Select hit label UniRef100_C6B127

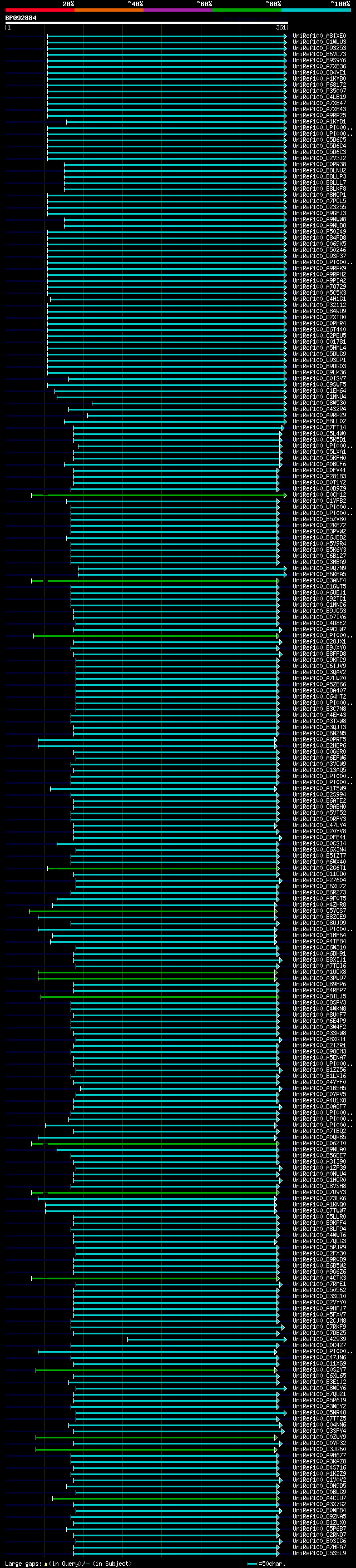click(x=319, y=556)
